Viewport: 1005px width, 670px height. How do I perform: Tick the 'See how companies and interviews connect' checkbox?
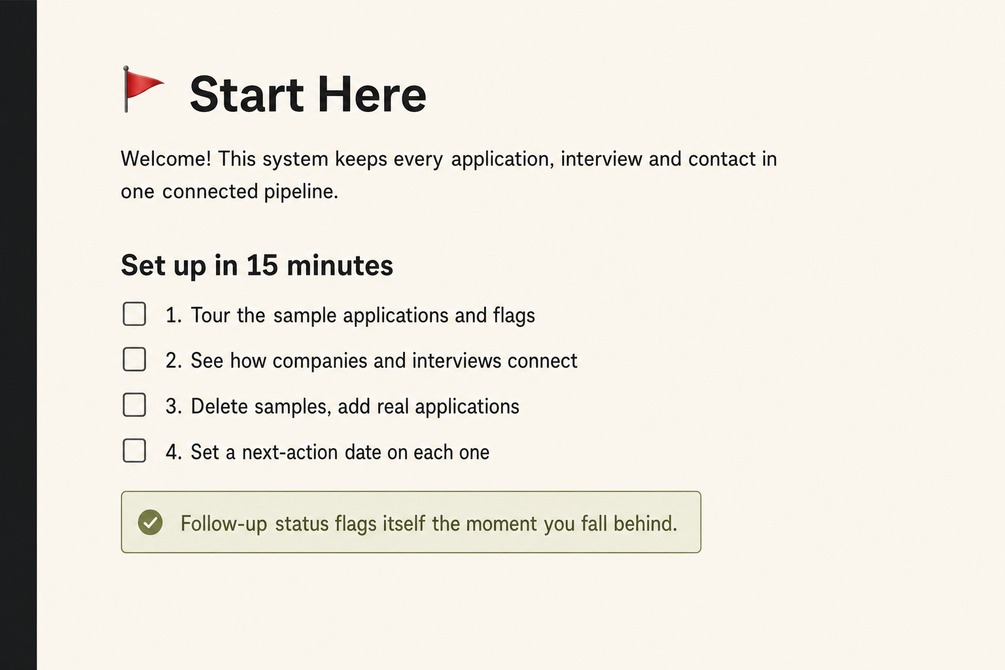[134, 360]
